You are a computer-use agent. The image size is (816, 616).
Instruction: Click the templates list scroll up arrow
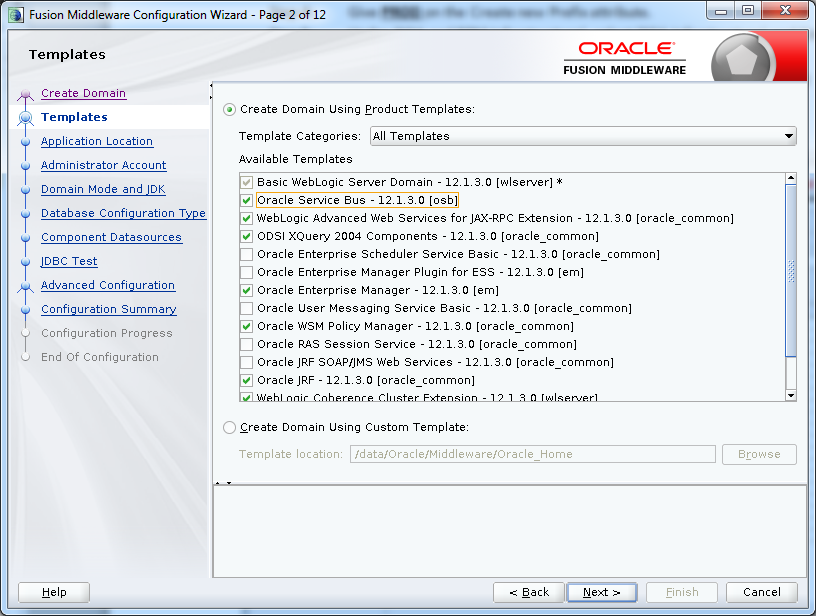point(791,178)
